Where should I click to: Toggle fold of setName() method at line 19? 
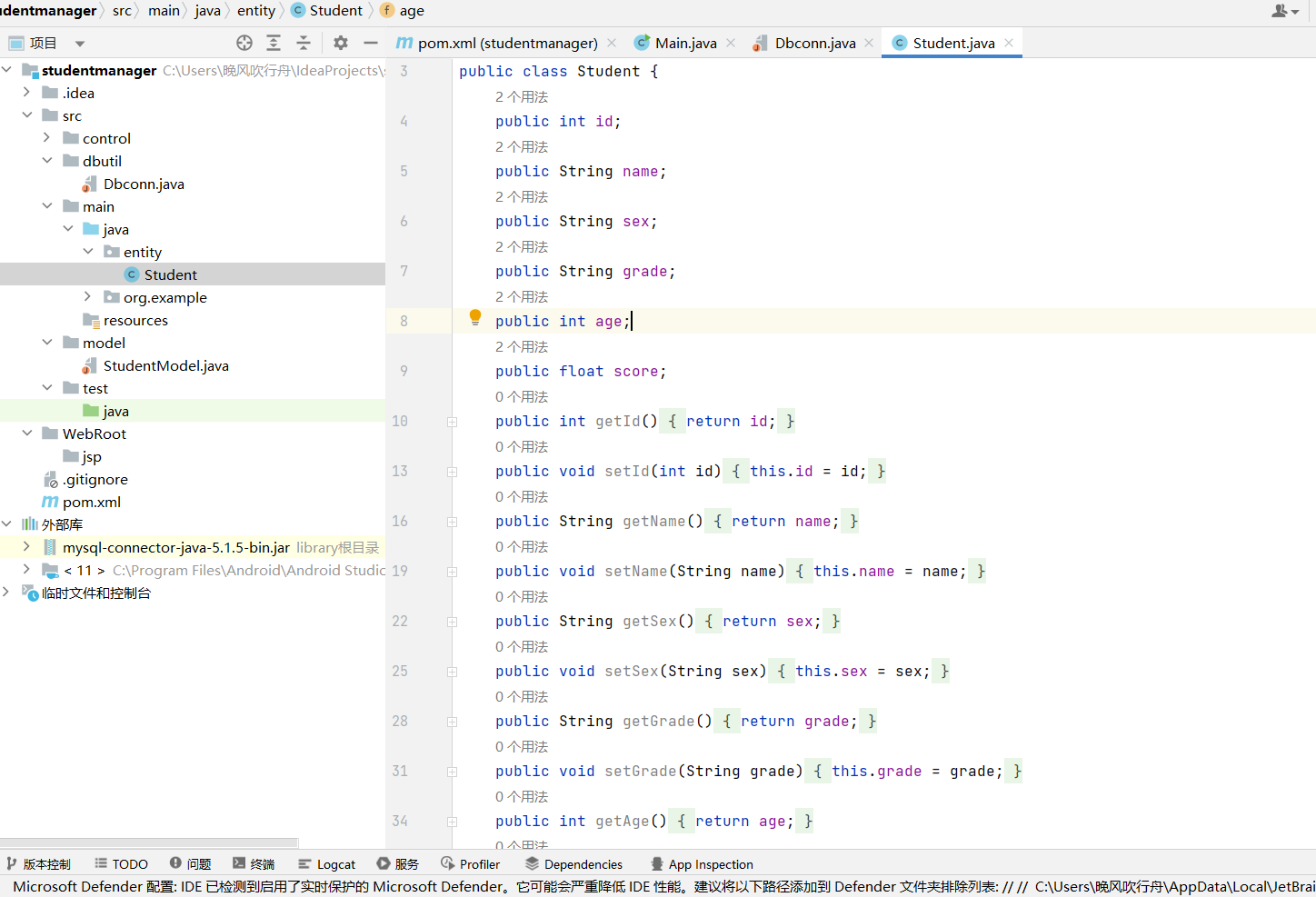[452, 572]
